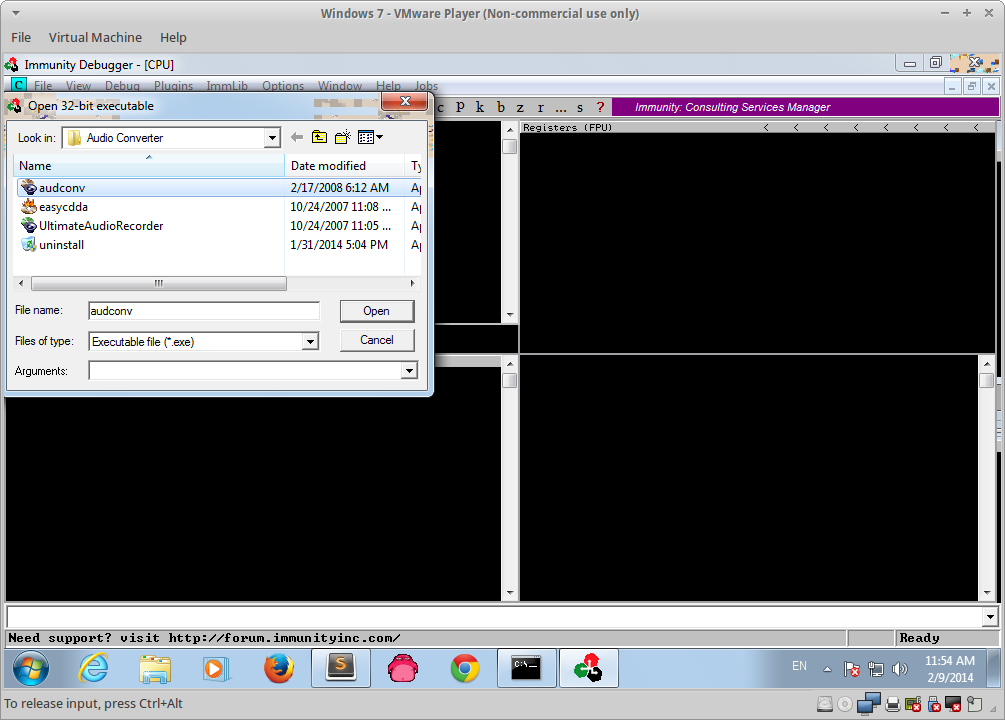Open the ImmLib menu
The width and height of the screenshot is (1005, 720).
(227, 85)
